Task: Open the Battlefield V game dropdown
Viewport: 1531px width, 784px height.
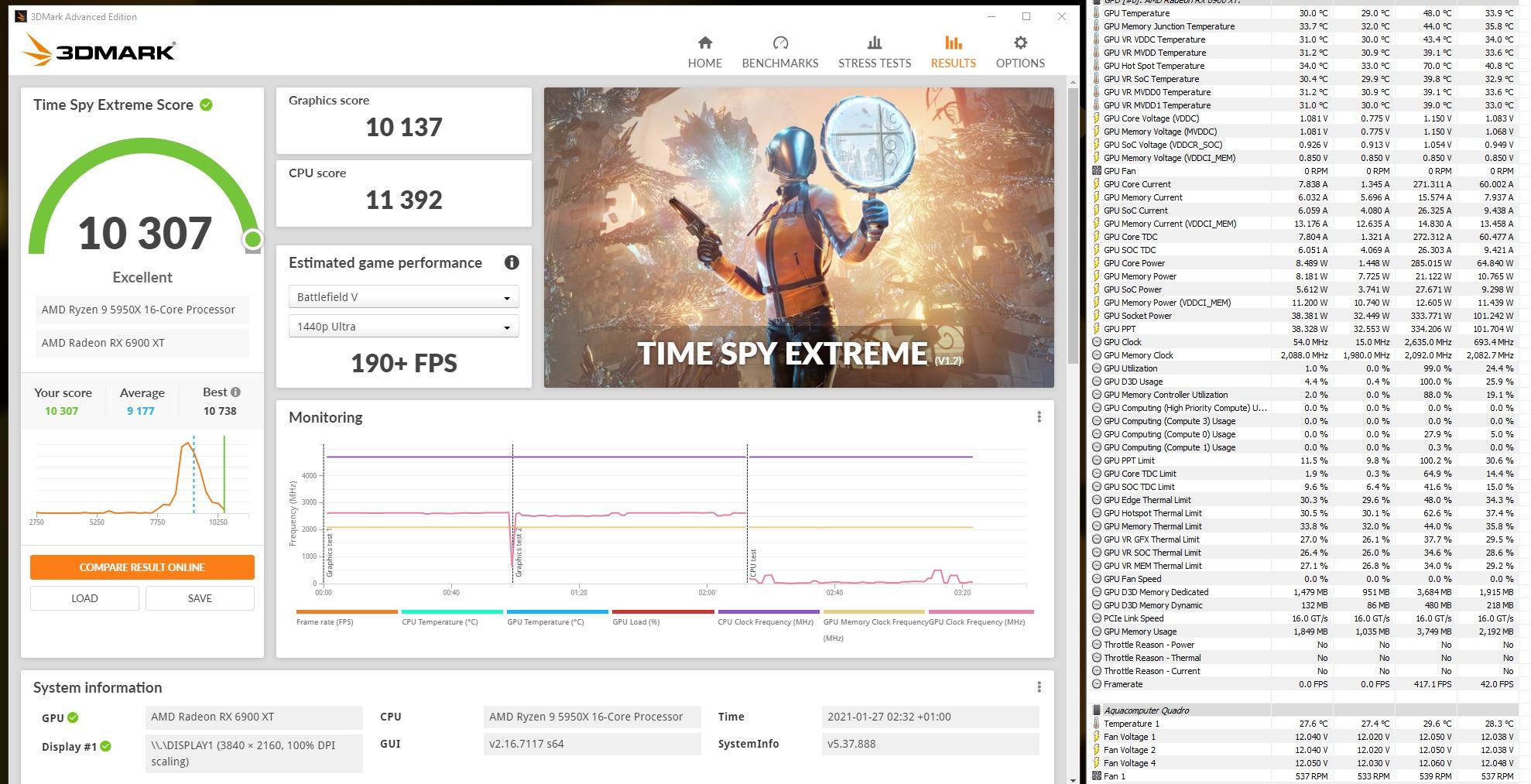Action: coord(403,297)
